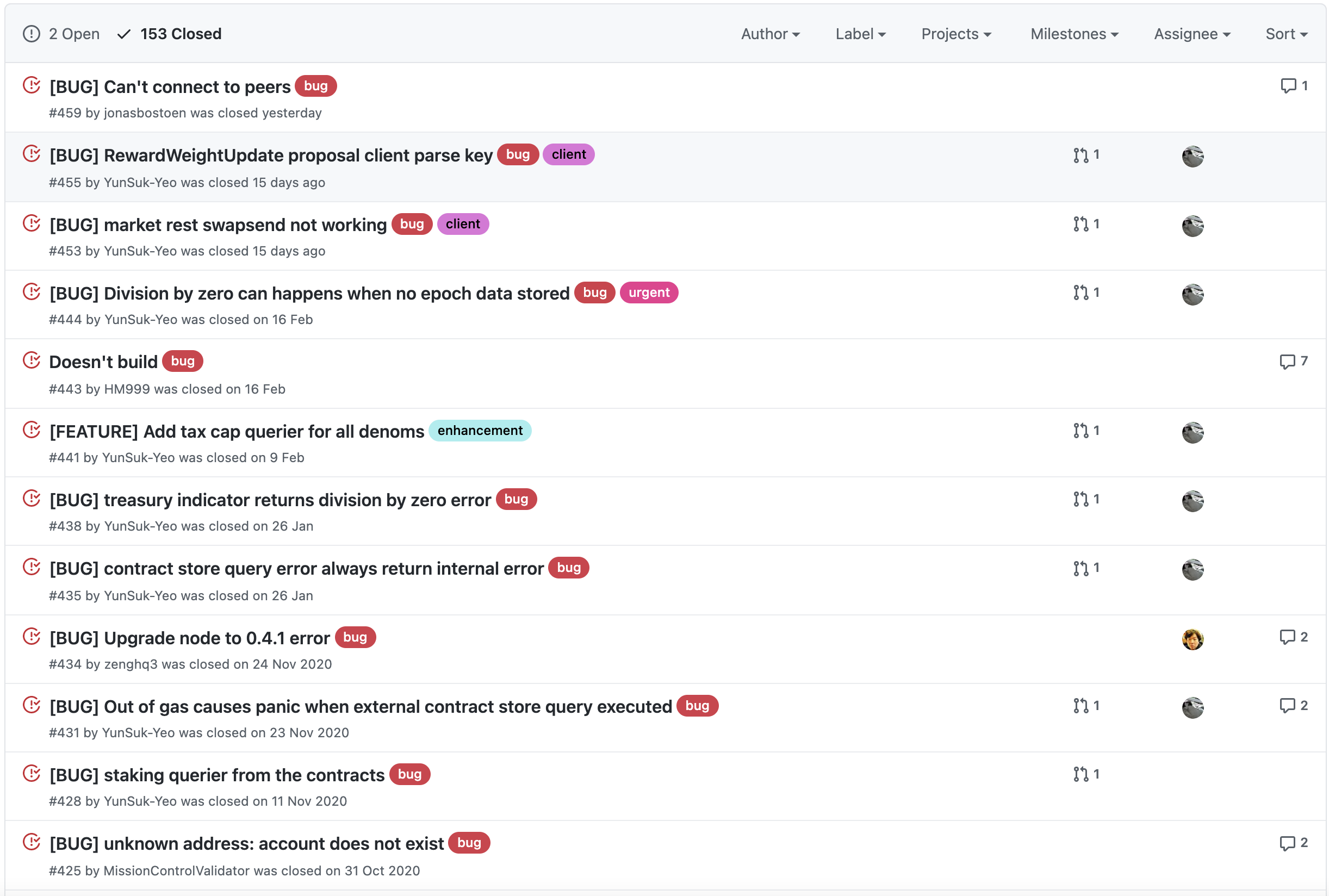Open the Sort dropdown menu
Screen dimensions: 1329x896
(1285, 34)
